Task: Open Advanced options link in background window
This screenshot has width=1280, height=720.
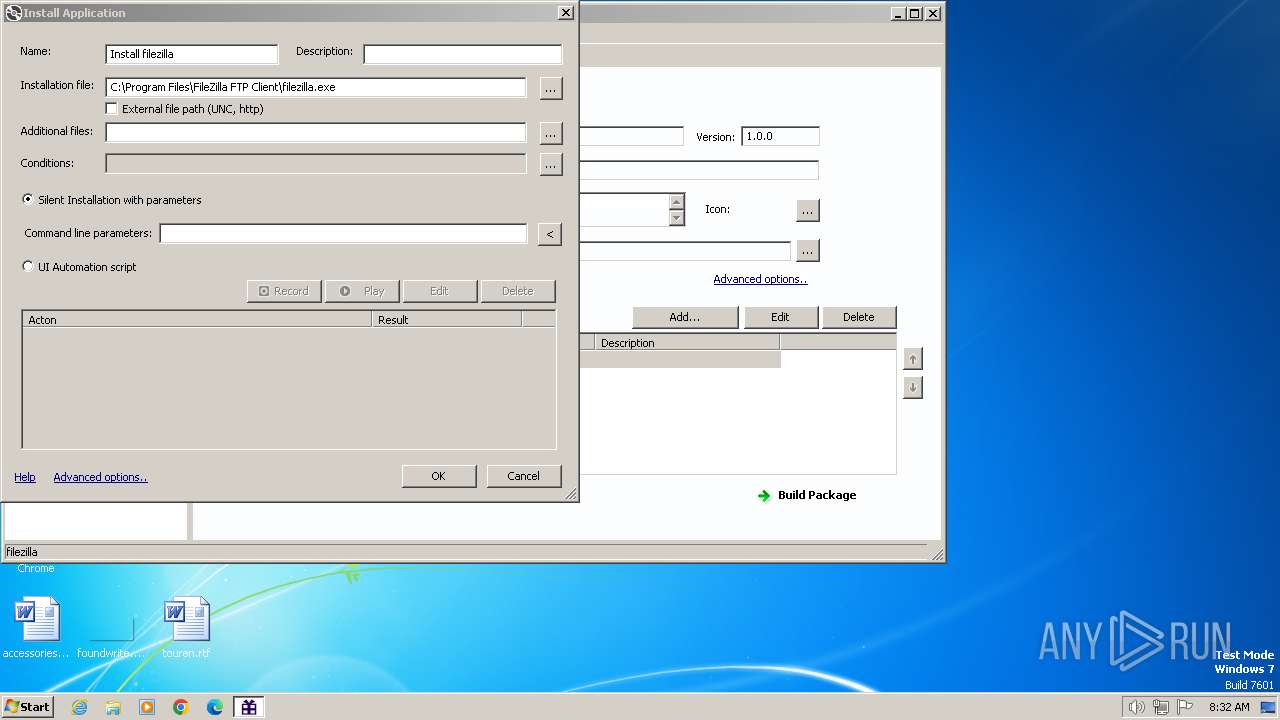Action: click(x=760, y=280)
